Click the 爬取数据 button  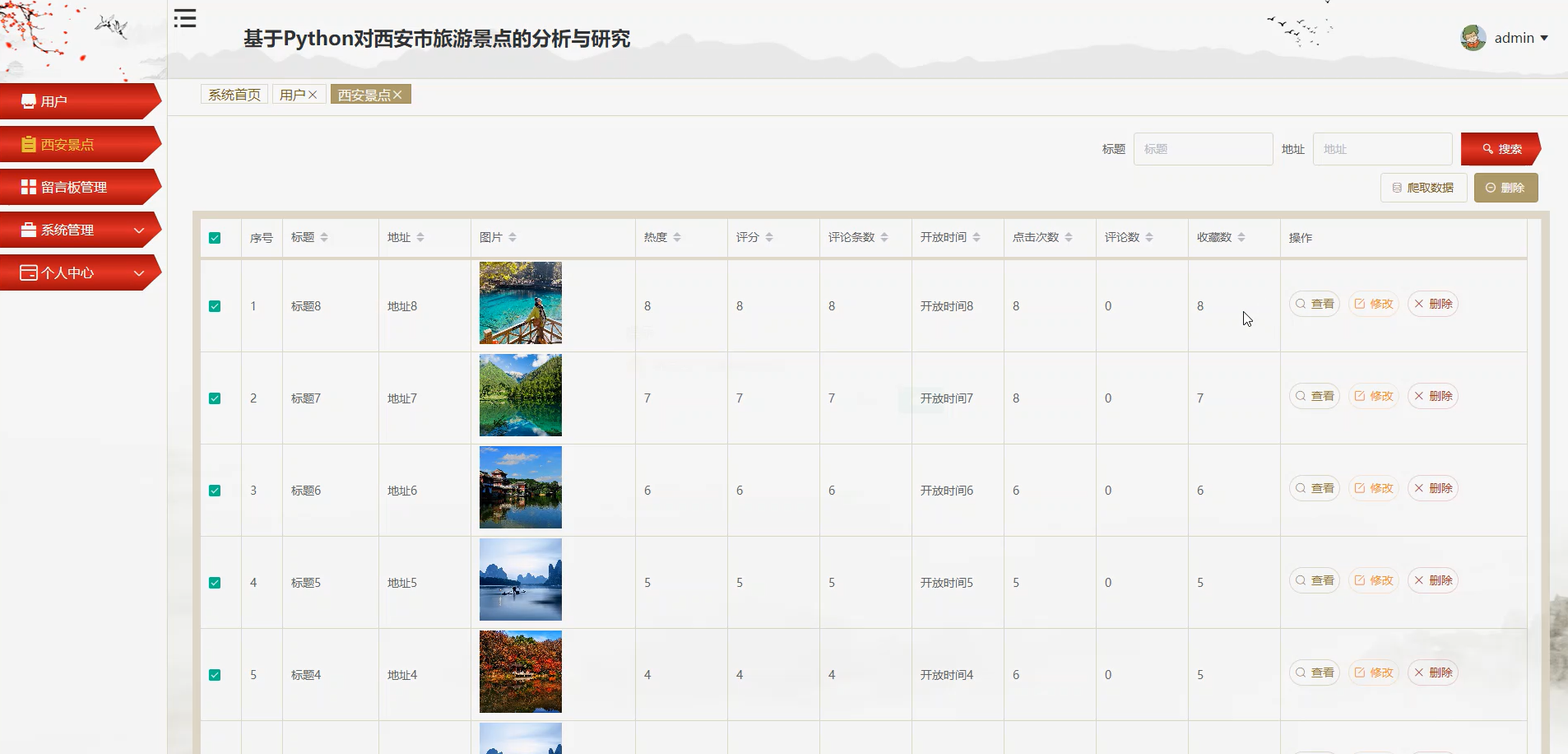[1423, 188]
